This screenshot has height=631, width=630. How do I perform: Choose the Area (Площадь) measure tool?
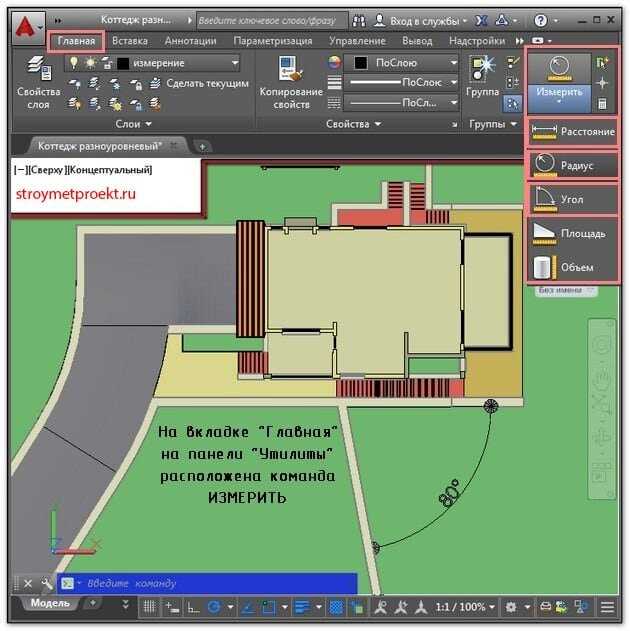pos(573,233)
